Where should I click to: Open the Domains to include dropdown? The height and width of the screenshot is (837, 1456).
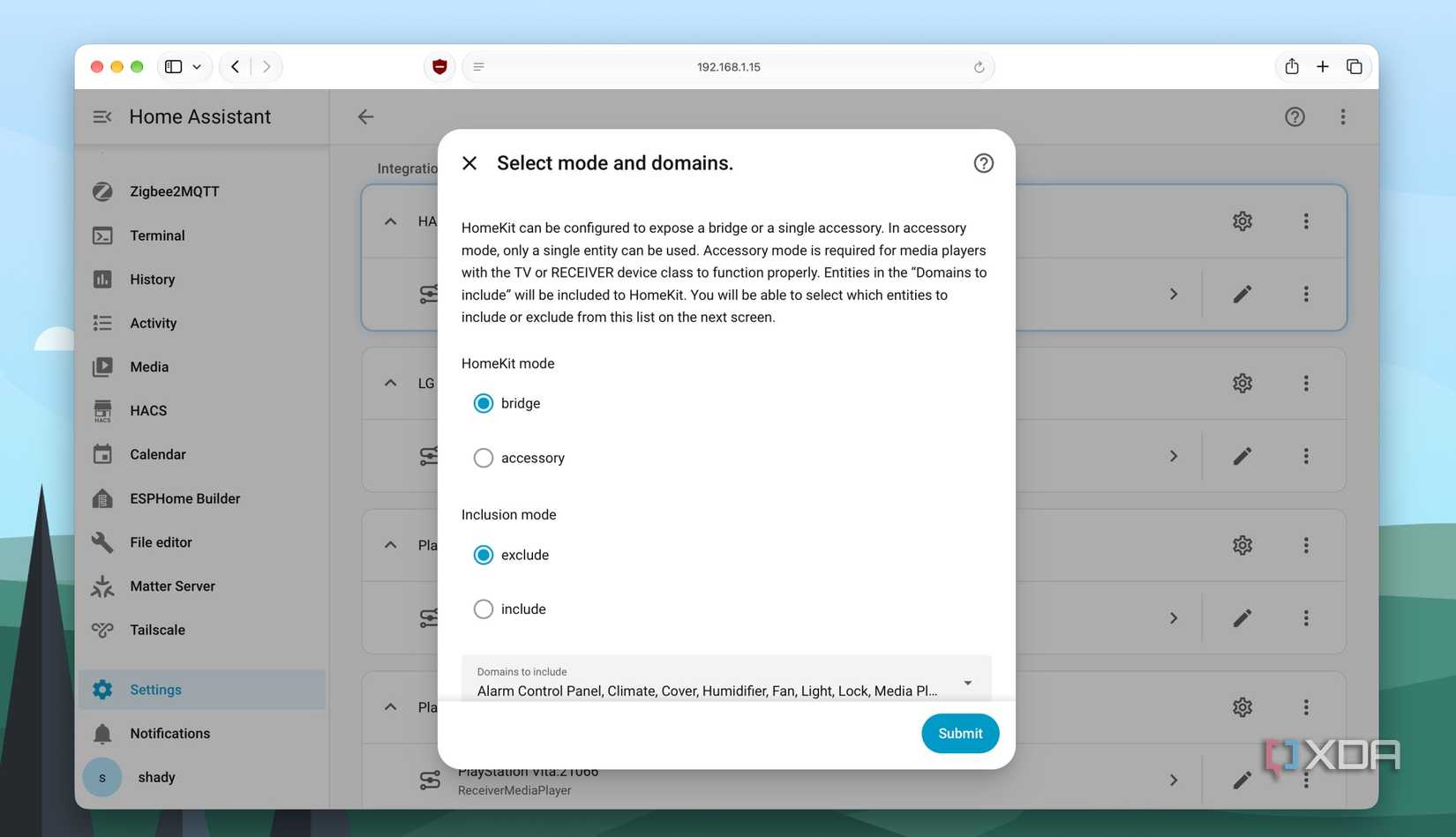726,679
